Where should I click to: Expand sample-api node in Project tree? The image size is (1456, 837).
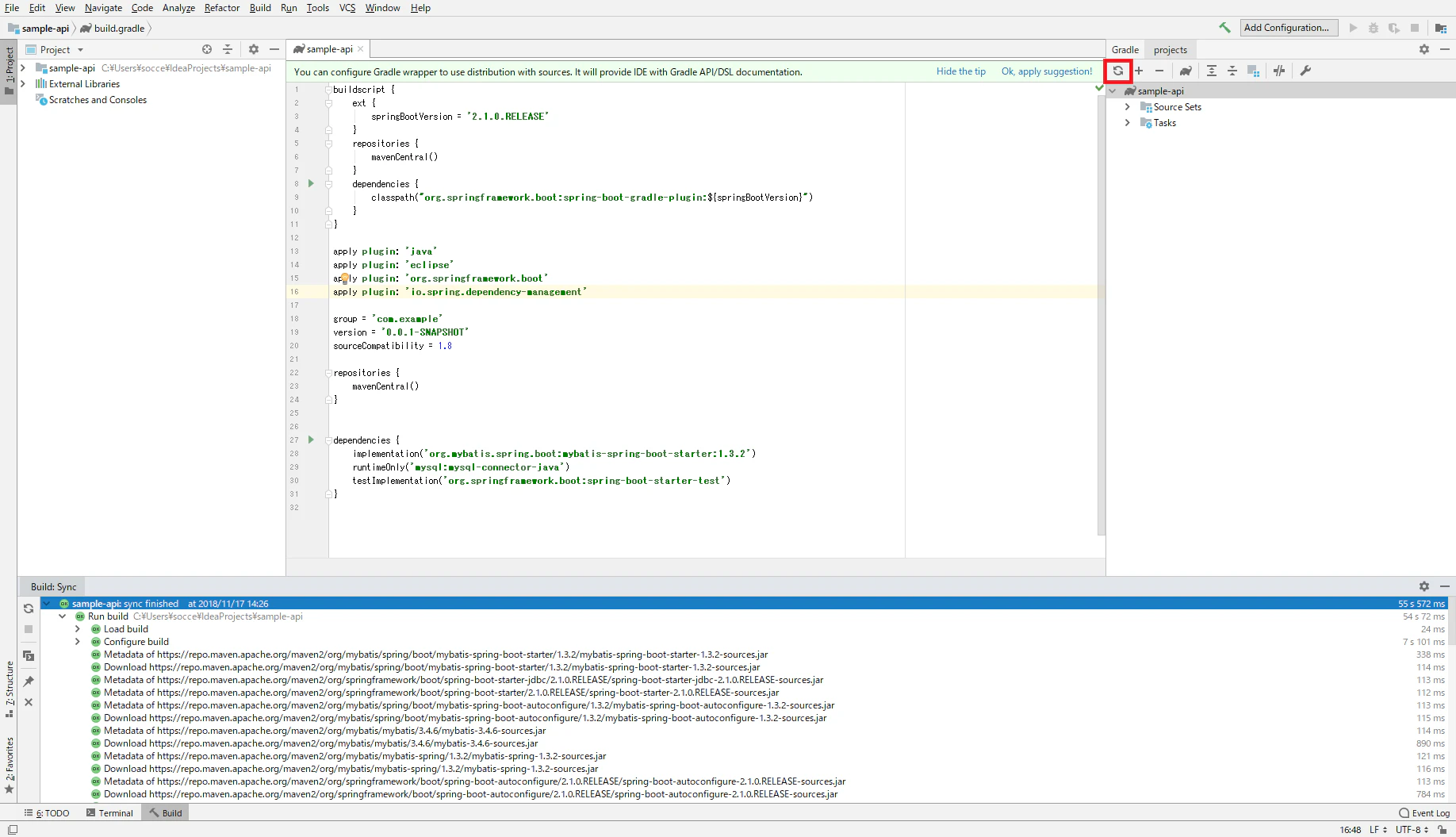tap(23, 68)
